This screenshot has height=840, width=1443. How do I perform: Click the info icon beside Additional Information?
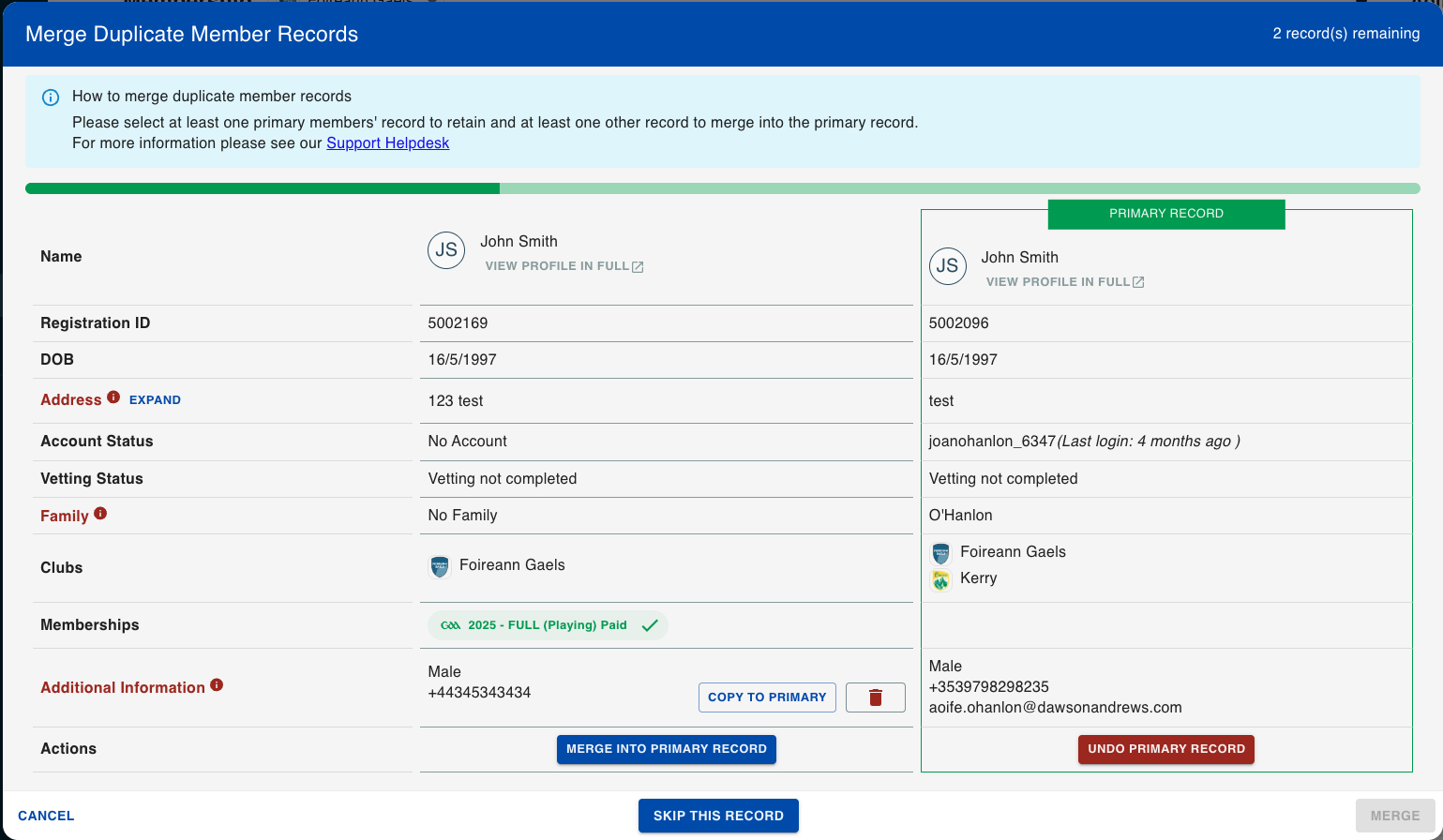pyautogui.click(x=217, y=685)
